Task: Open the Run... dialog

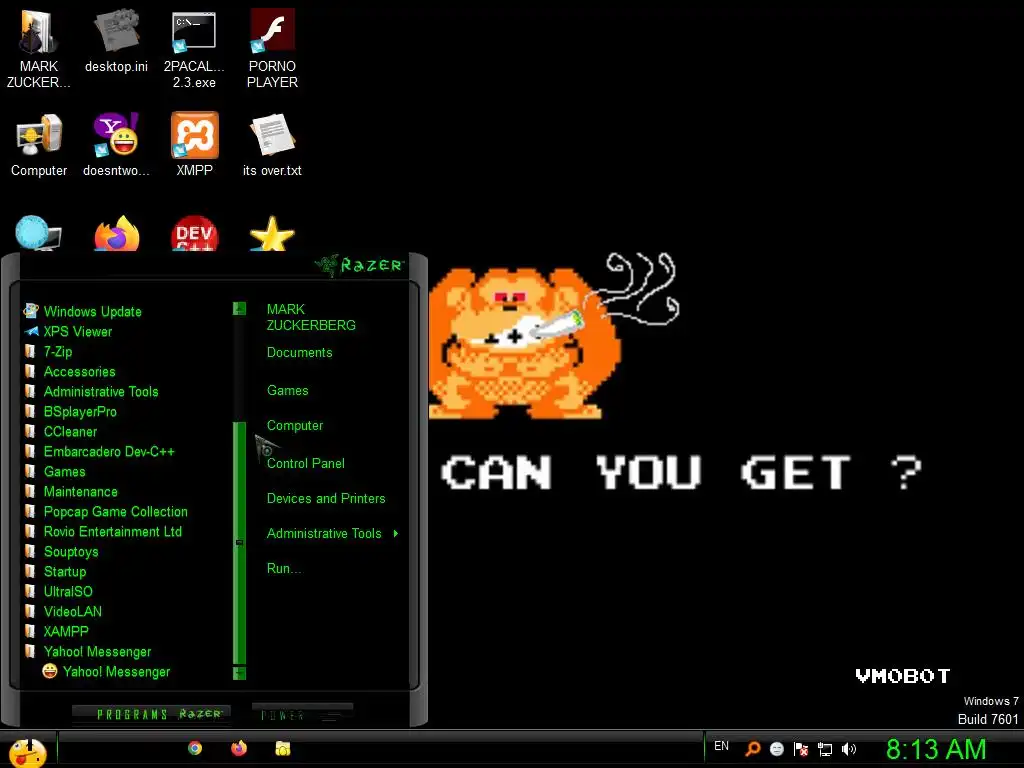Action: [x=284, y=569]
